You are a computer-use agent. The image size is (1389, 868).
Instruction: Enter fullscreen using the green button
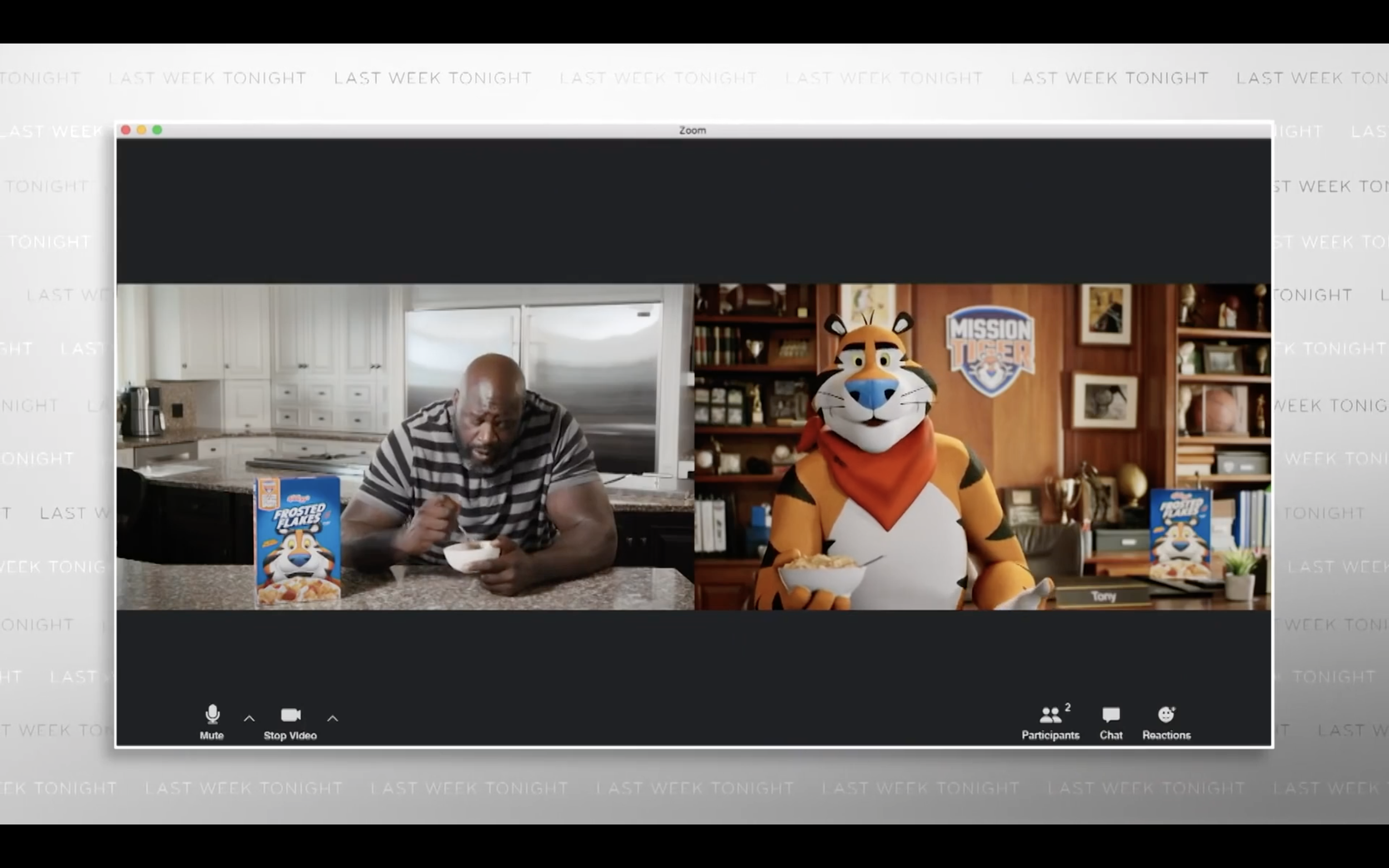[x=157, y=130]
